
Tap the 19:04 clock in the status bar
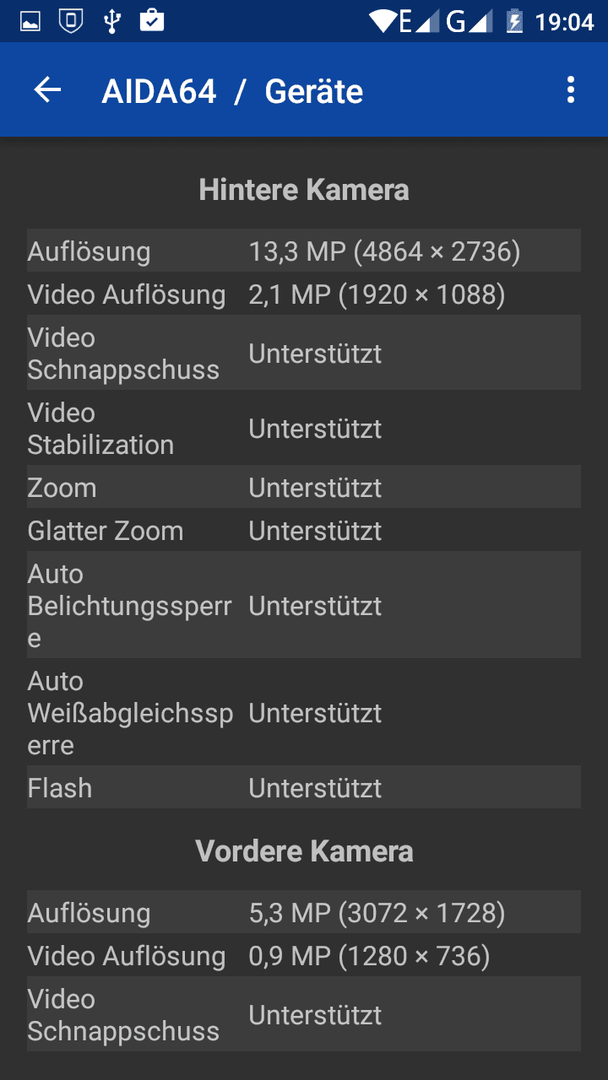tap(564, 22)
